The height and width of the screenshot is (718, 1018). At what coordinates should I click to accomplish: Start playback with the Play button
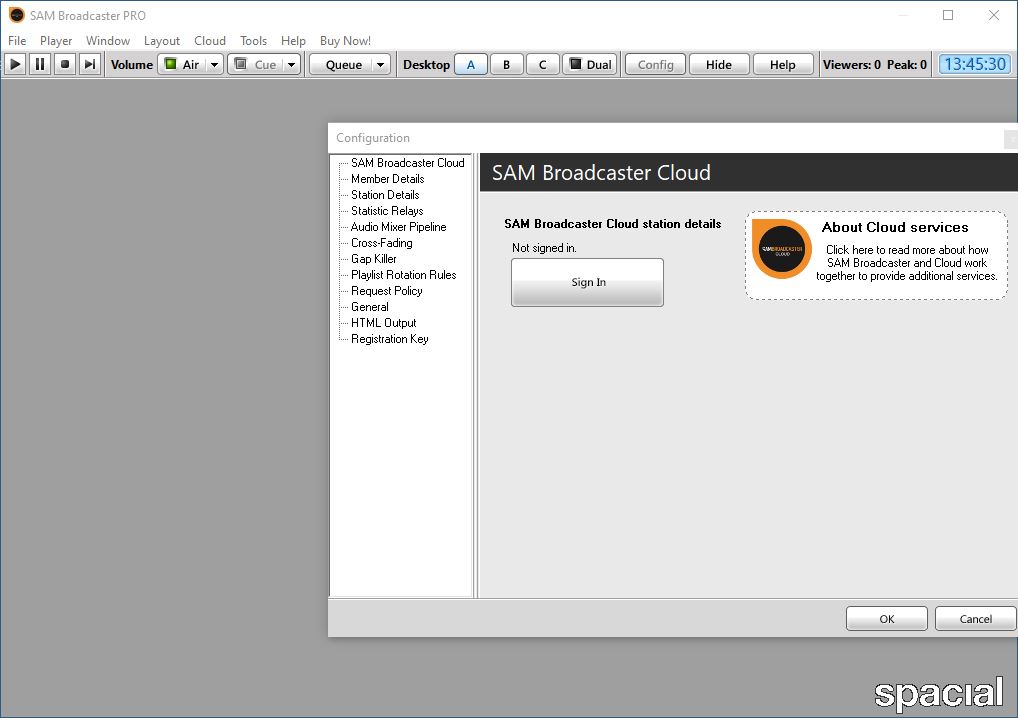coord(16,64)
